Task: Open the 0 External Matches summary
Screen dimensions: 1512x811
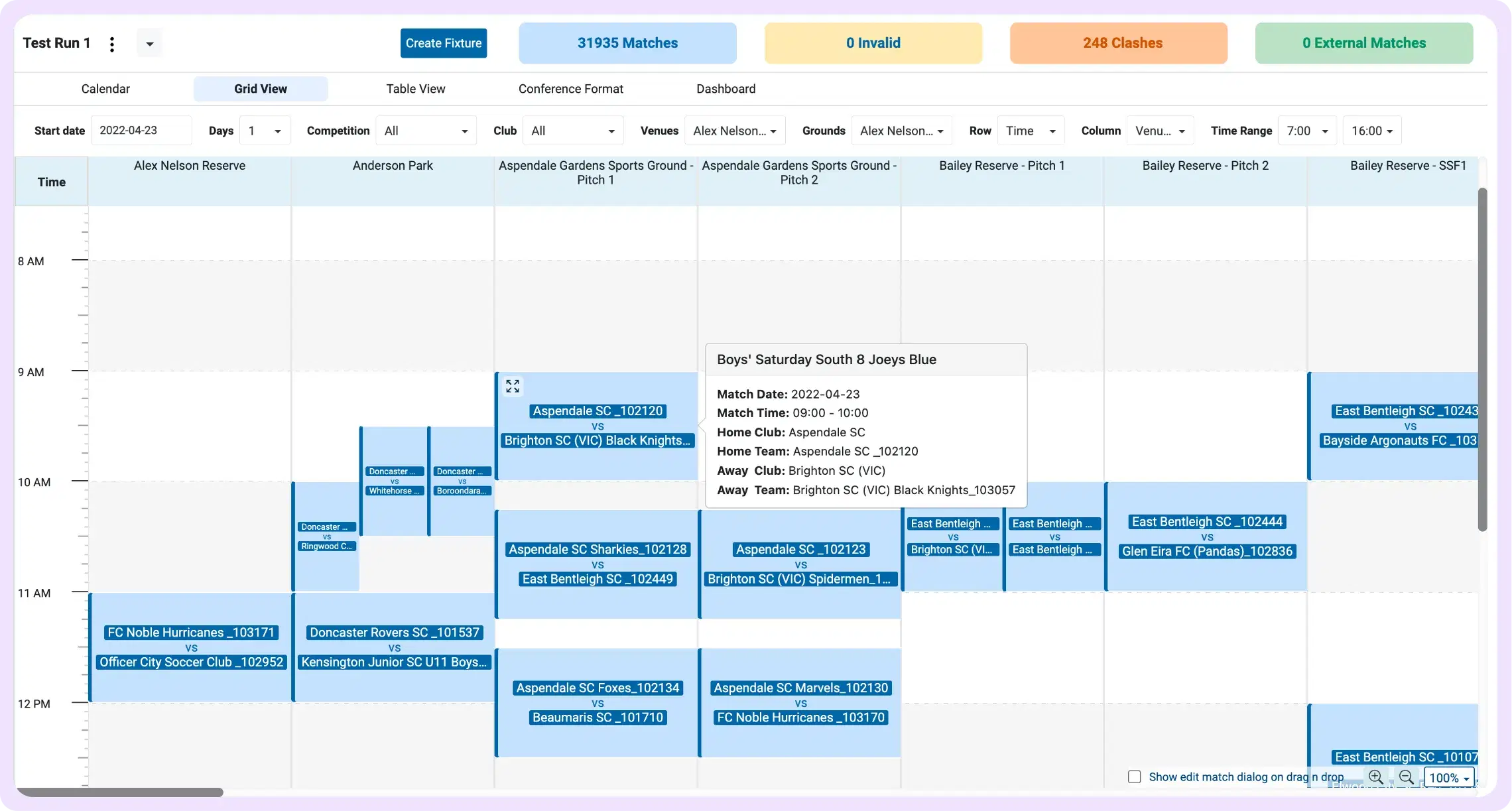Action: pyautogui.click(x=1364, y=43)
